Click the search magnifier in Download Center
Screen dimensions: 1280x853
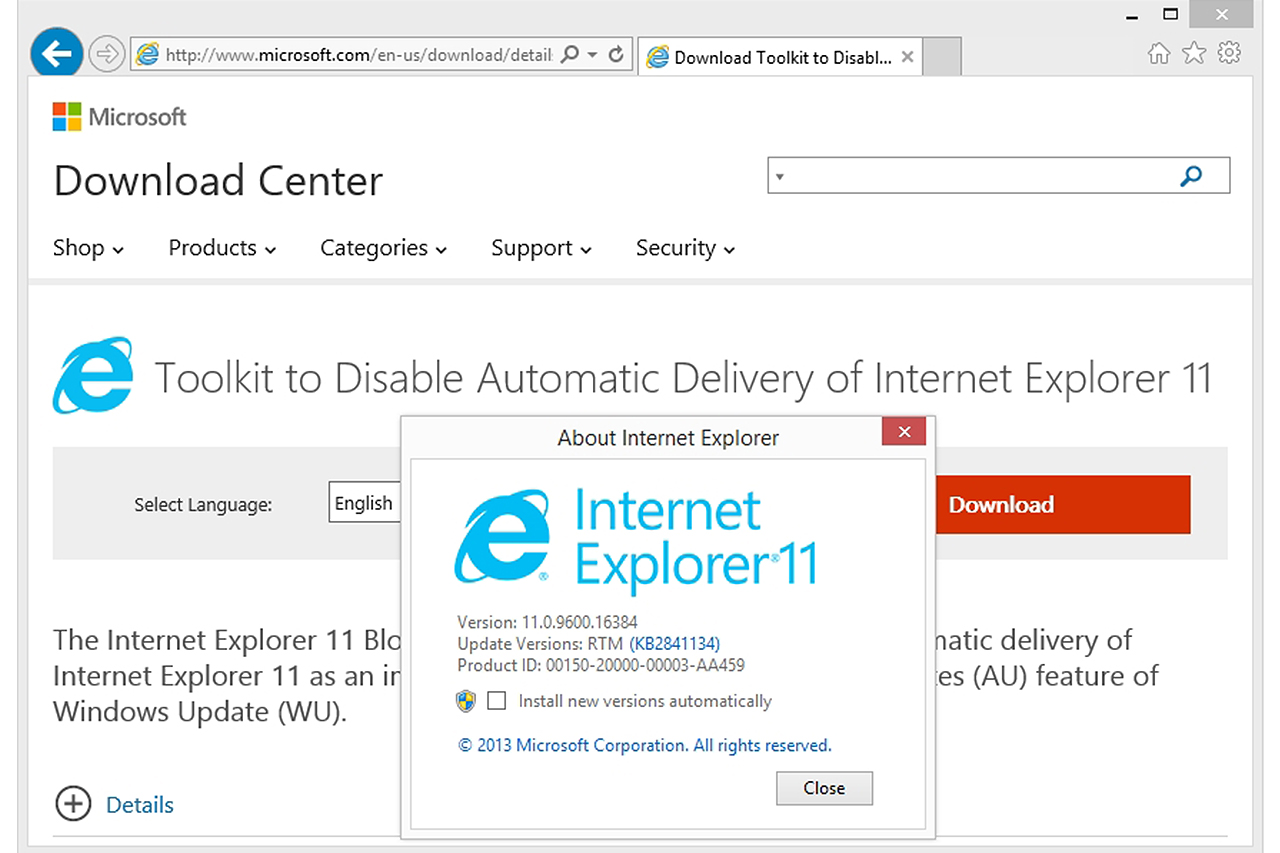tap(1191, 177)
